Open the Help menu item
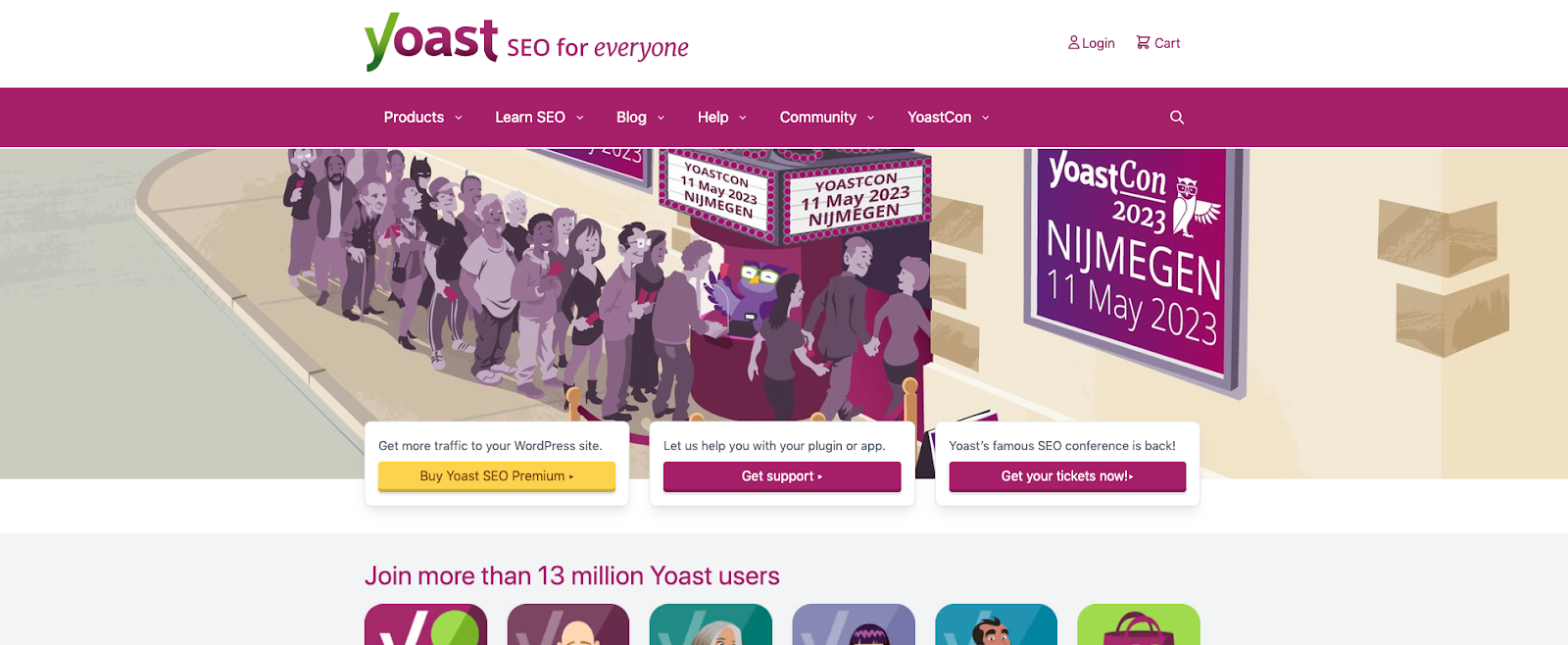Image resolution: width=1568 pixels, height=645 pixels. (712, 118)
